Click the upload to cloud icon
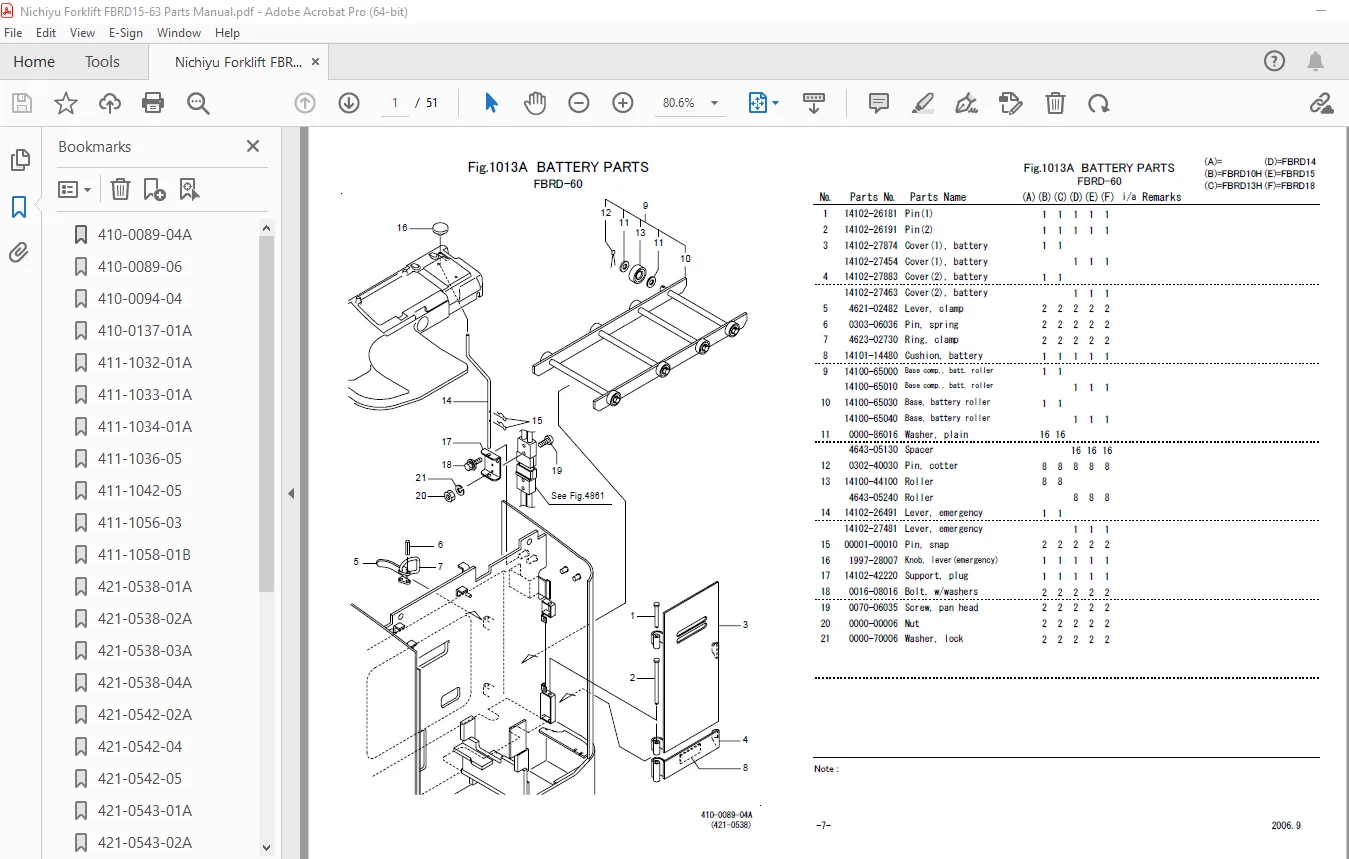 (x=110, y=103)
